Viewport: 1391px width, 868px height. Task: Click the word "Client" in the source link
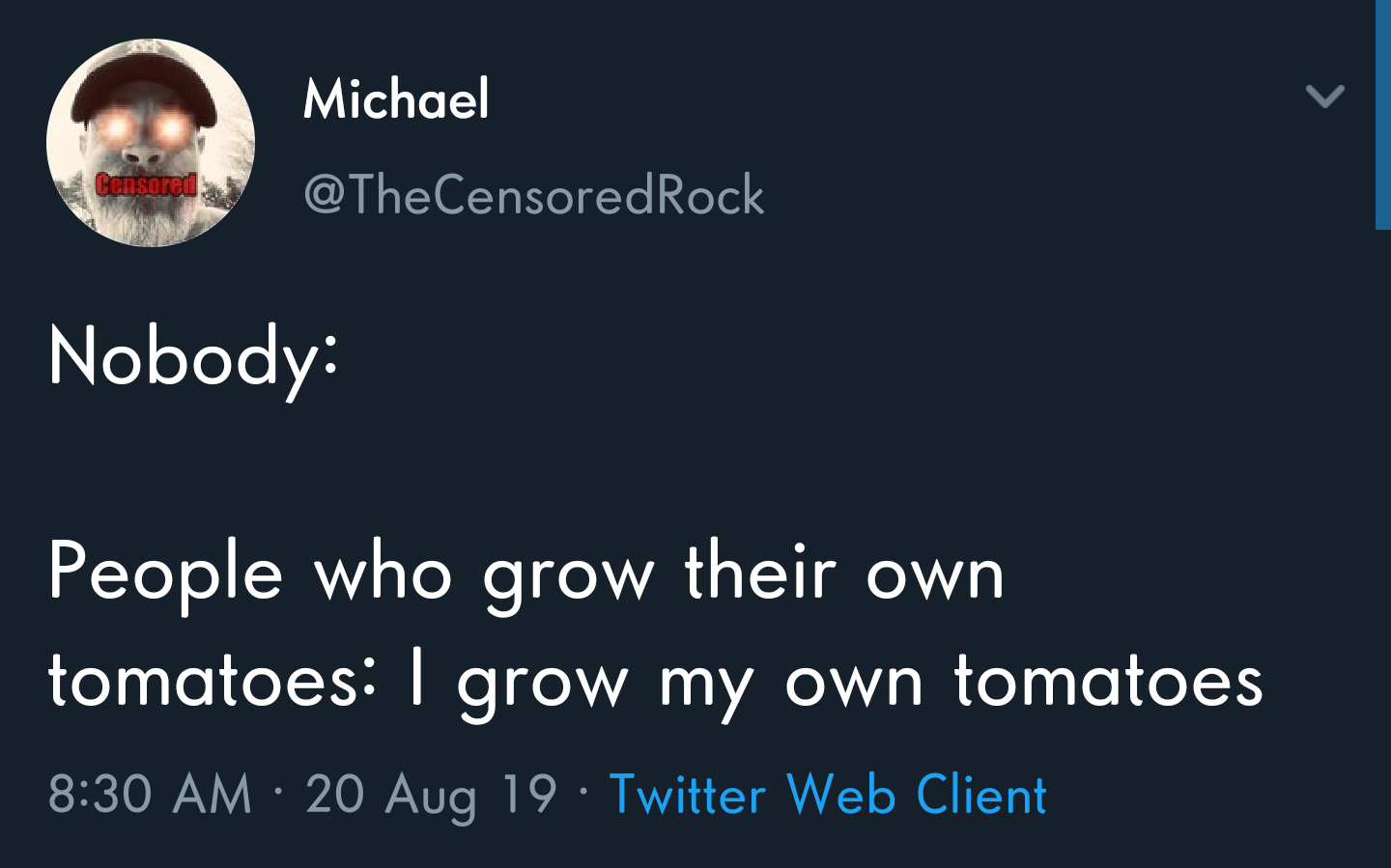tap(980, 795)
